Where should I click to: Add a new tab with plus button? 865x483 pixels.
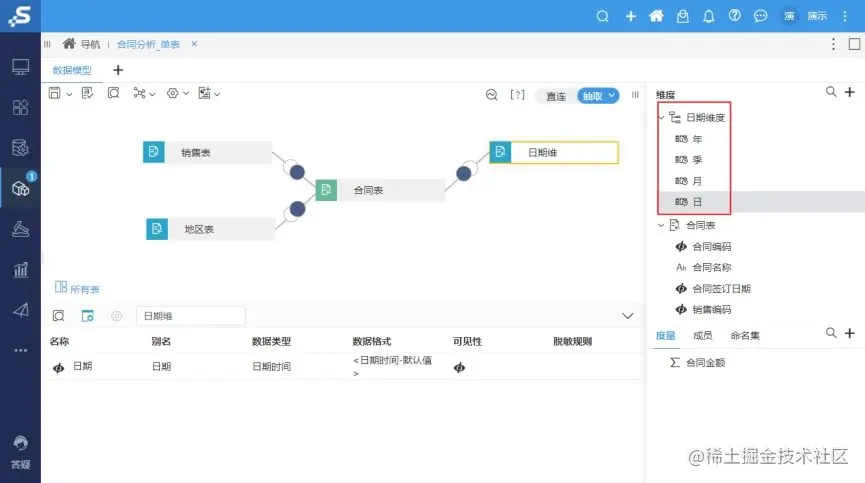tap(118, 70)
